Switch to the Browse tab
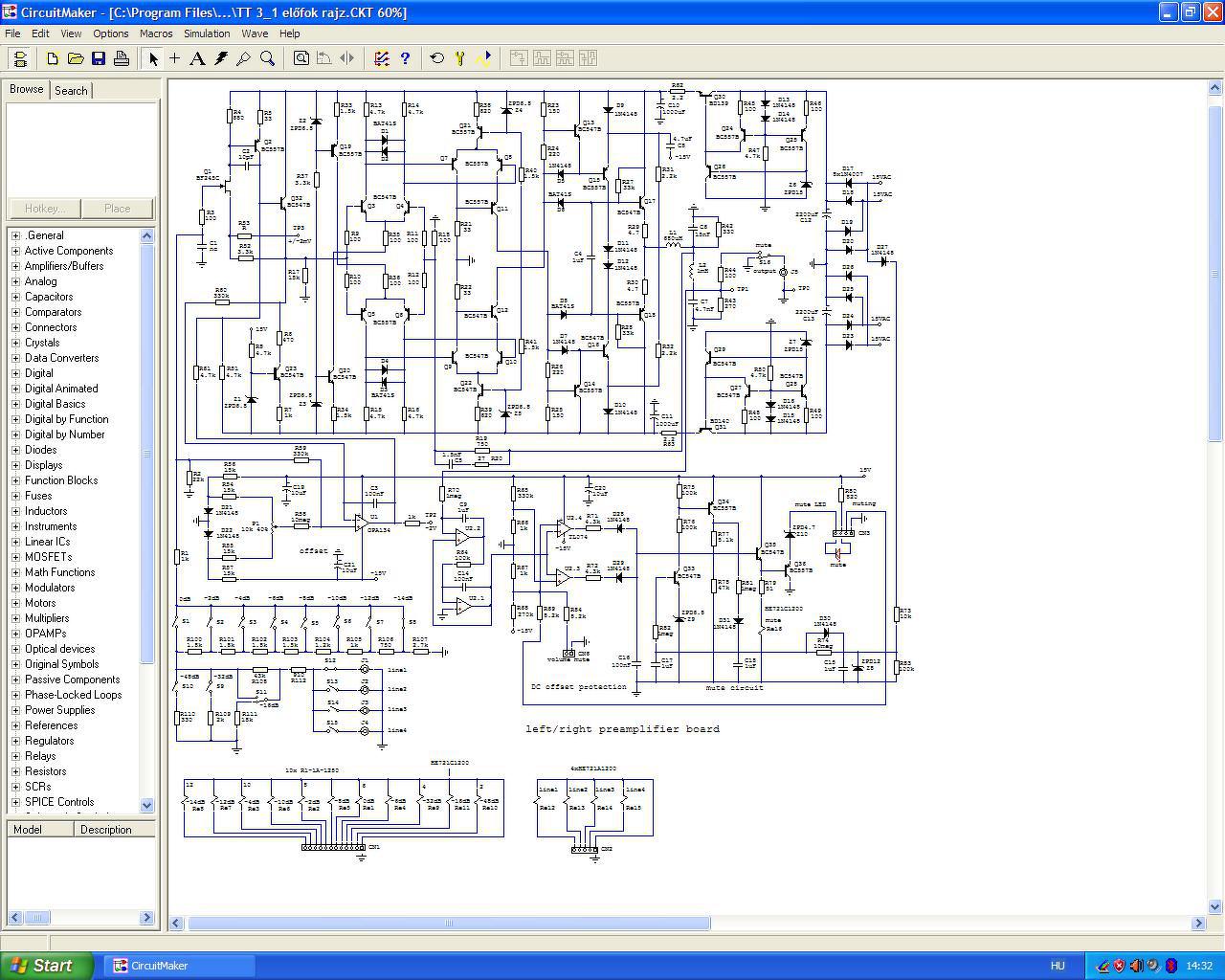 point(27,89)
